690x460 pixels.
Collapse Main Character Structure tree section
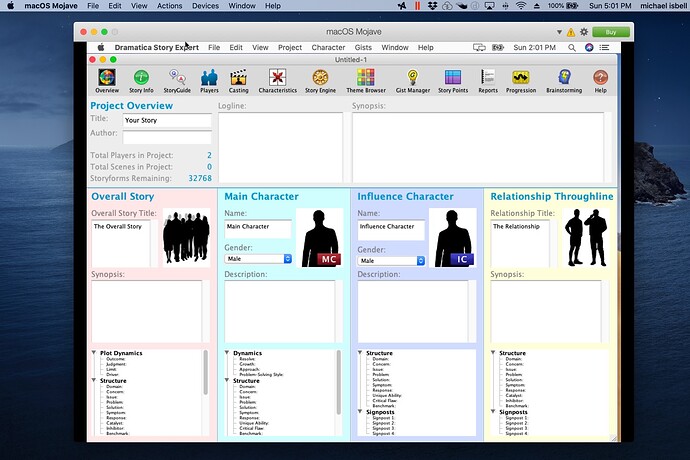point(227,380)
